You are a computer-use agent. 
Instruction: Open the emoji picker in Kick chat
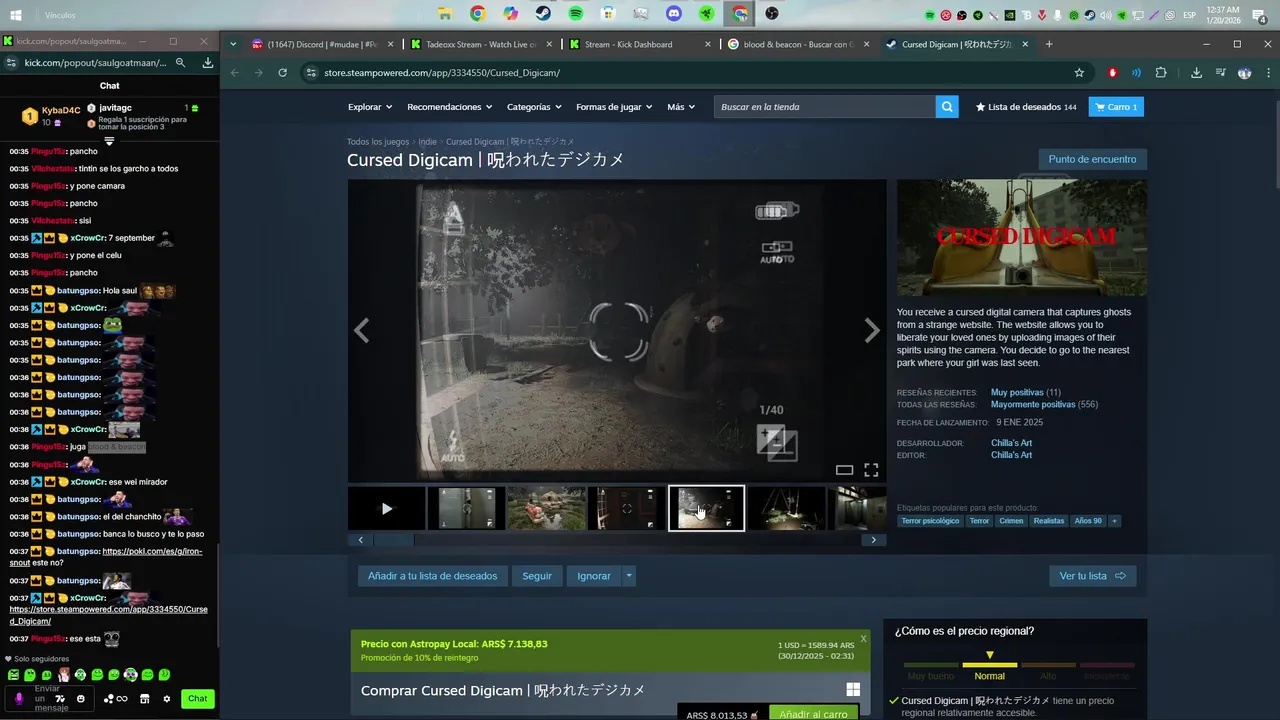(x=81, y=699)
